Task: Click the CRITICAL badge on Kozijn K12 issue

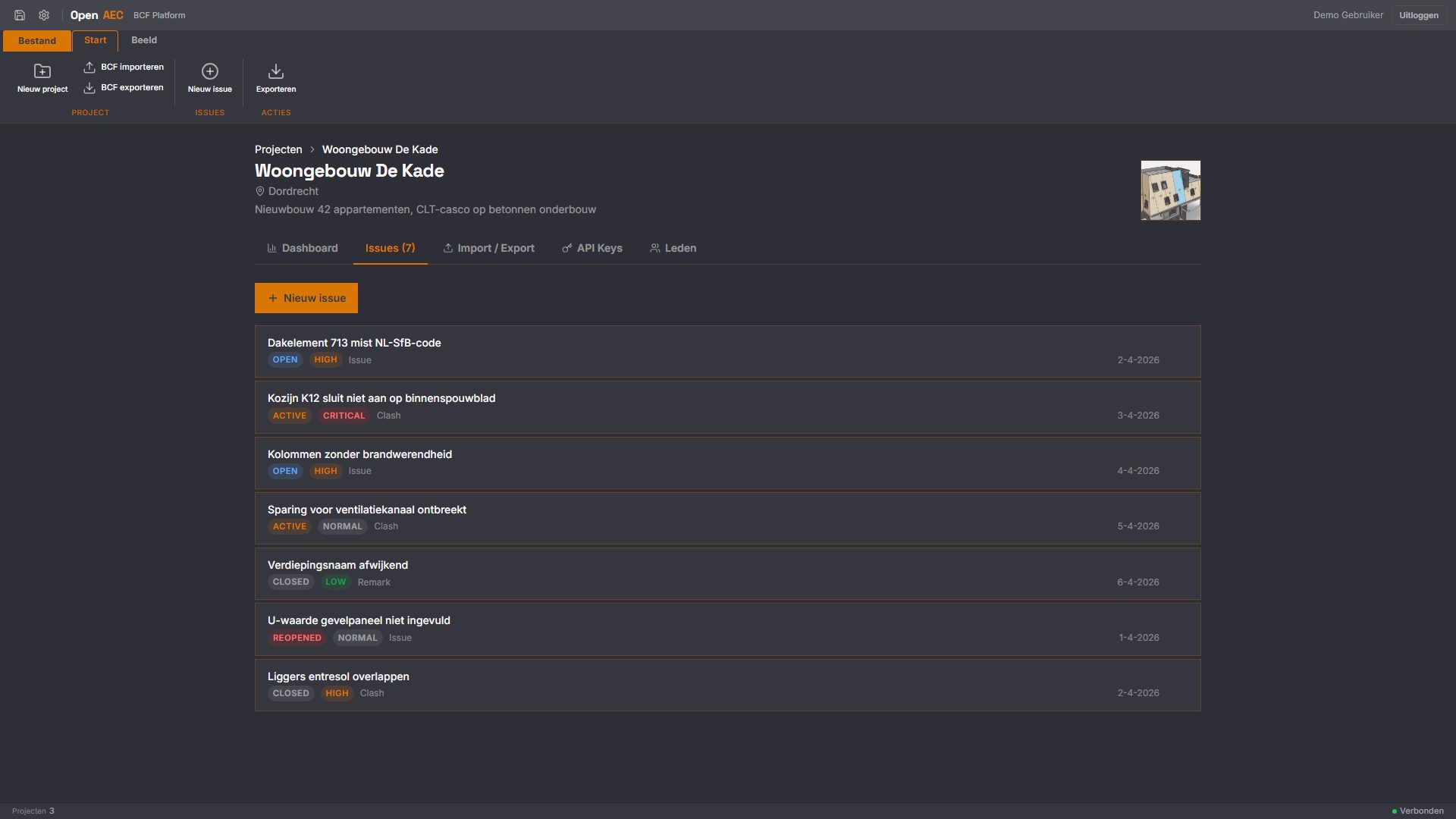Action: (344, 416)
